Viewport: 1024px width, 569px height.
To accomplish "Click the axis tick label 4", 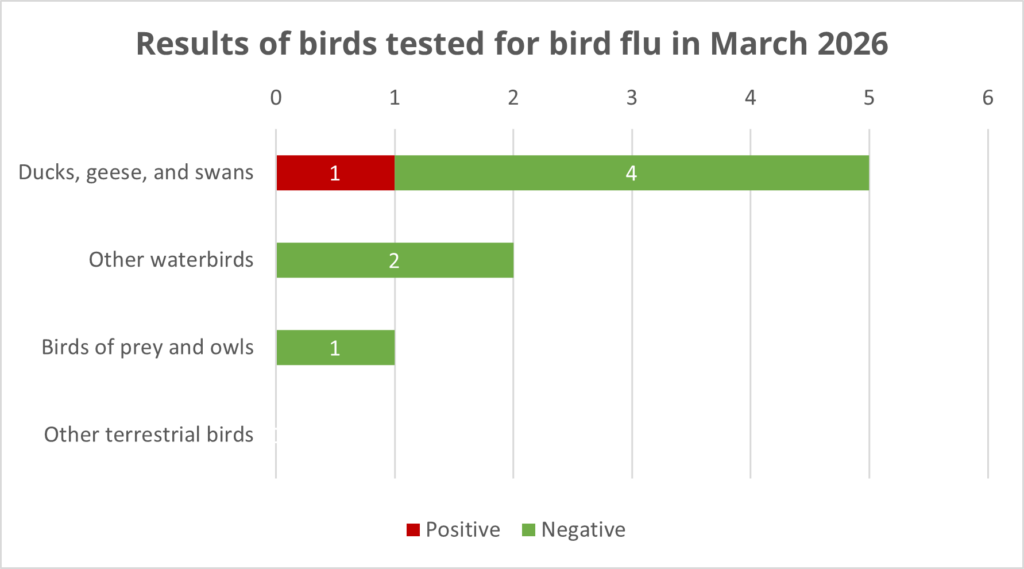I will pos(750,98).
